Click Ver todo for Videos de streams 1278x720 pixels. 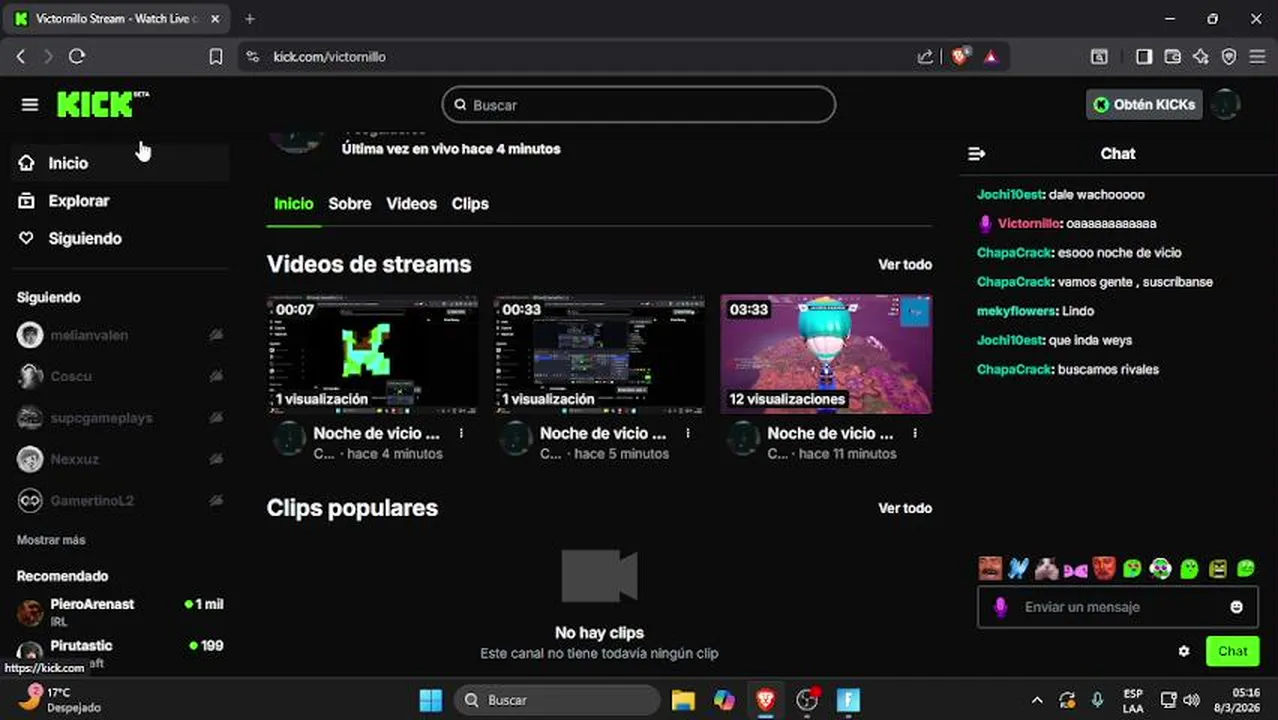905,265
